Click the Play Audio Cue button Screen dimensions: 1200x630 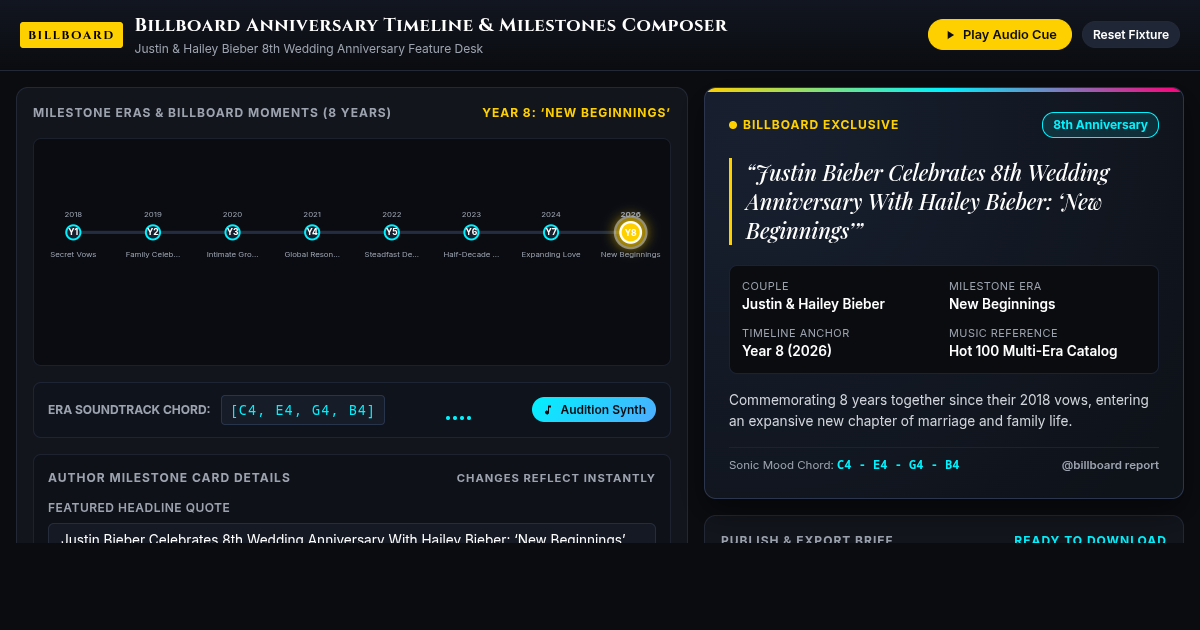pyautogui.click(x=1000, y=34)
